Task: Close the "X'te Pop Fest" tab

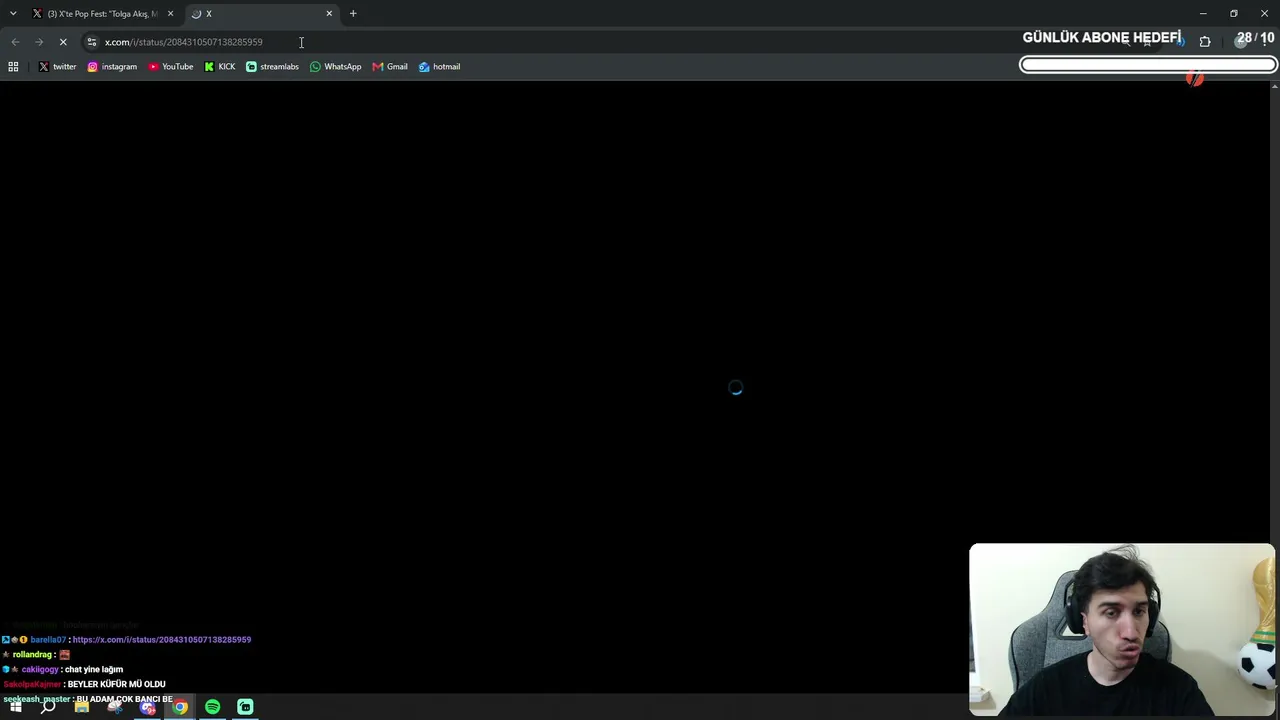Action: click(x=170, y=14)
